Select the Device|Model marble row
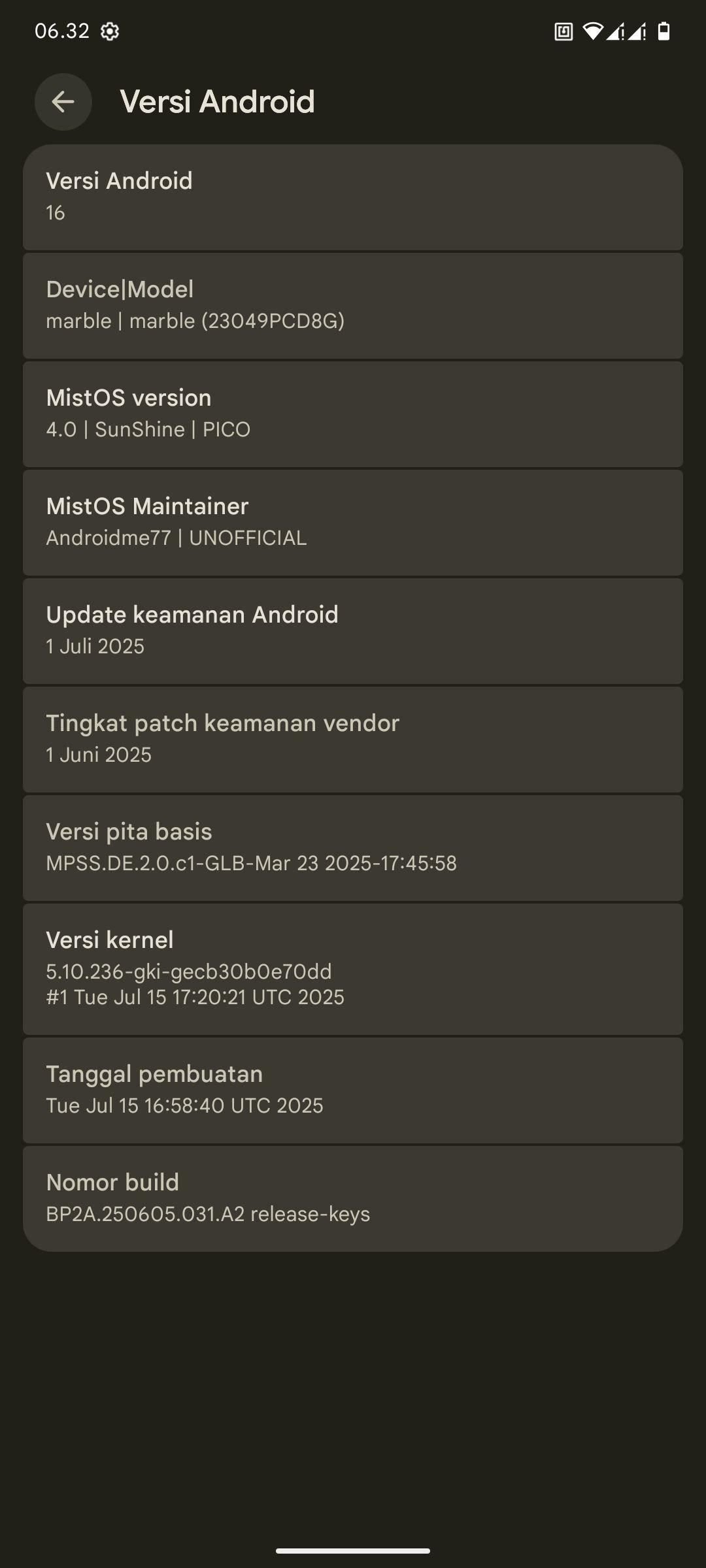This screenshot has width=706, height=1568. click(x=353, y=306)
